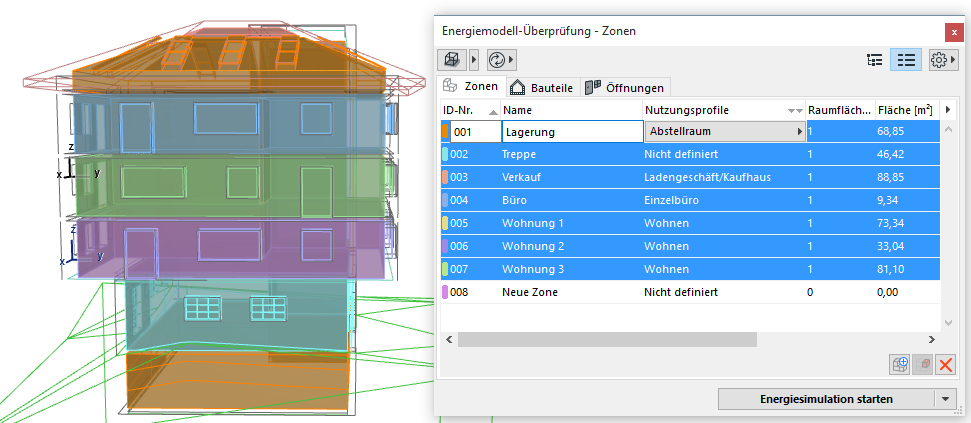Select the Zonen tab
Screen dimensions: 971x423
[x=472, y=87]
